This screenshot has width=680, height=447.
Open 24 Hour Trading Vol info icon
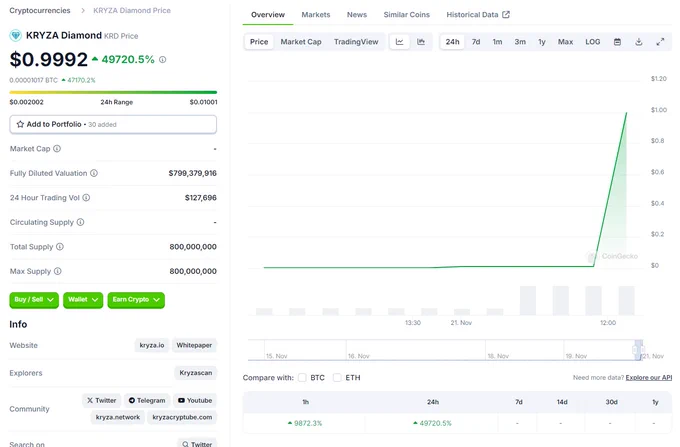click(86, 198)
